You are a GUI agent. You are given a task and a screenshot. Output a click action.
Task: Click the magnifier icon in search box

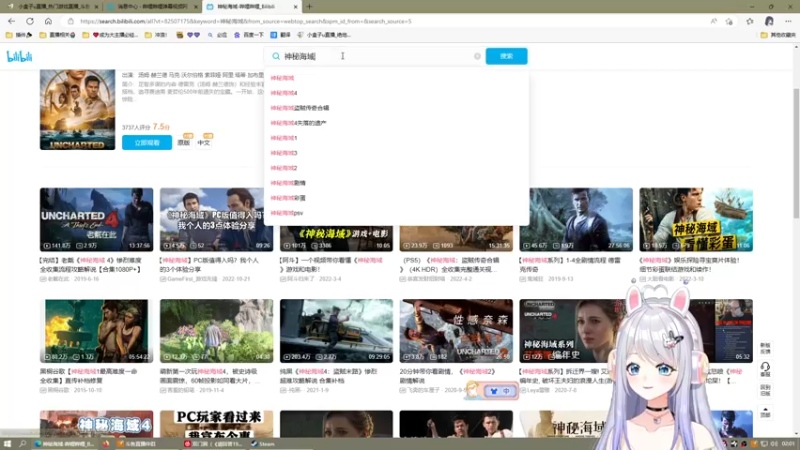(x=276, y=56)
